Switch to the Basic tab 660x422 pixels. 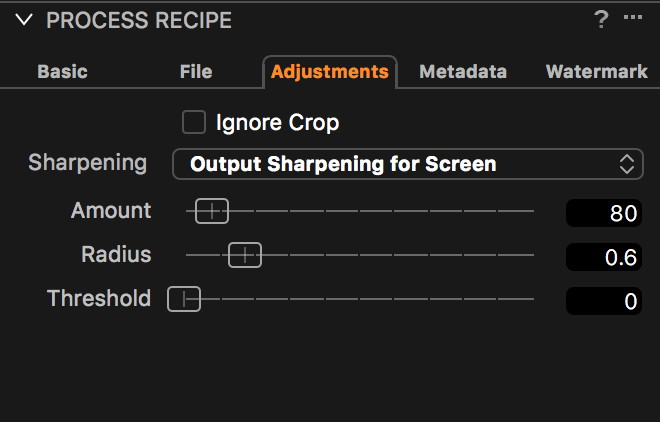[x=62, y=72]
